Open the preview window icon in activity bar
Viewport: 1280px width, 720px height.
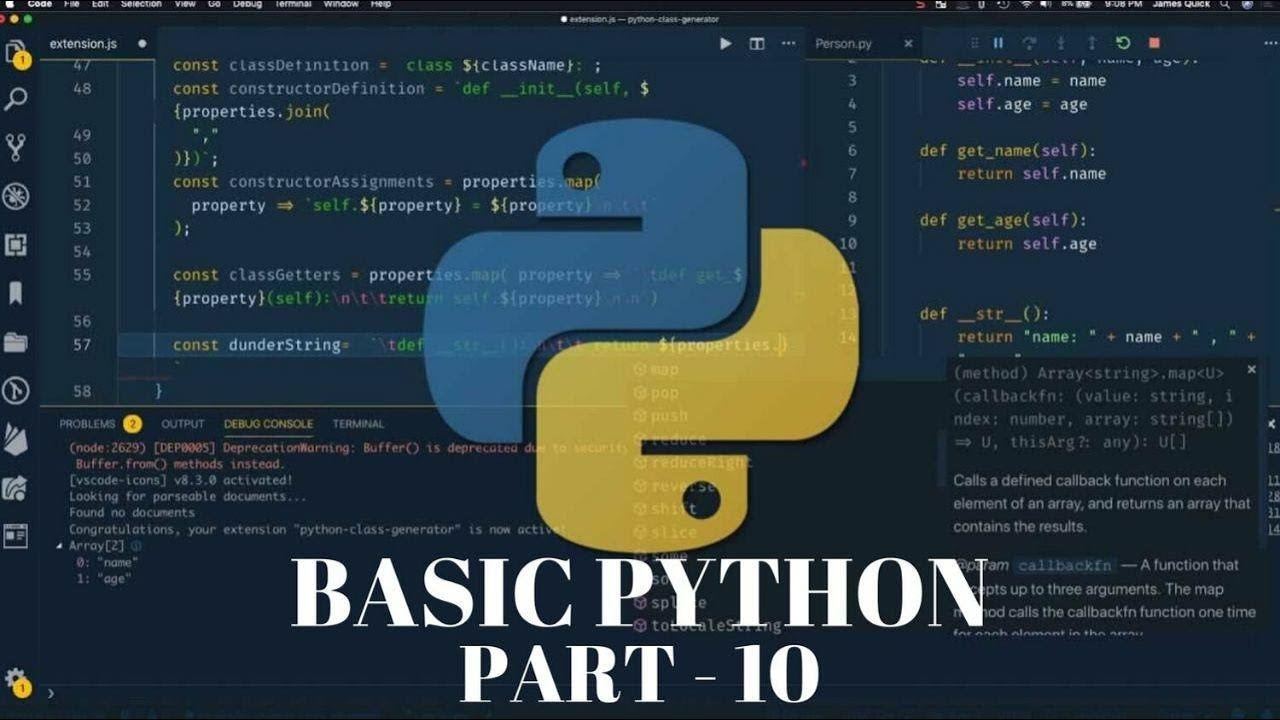click(16, 537)
